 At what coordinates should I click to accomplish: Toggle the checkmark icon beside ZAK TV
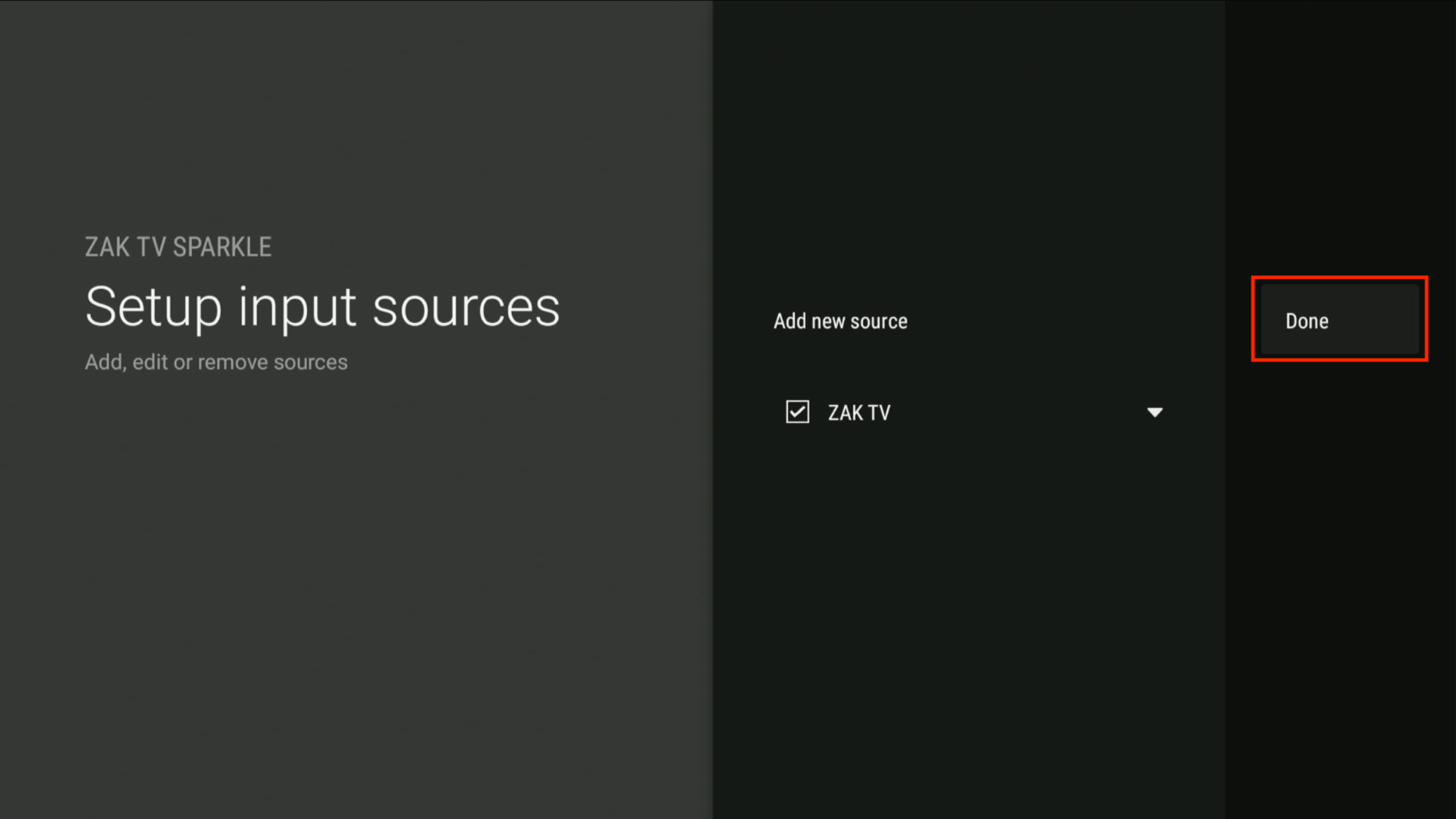click(797, 412)
